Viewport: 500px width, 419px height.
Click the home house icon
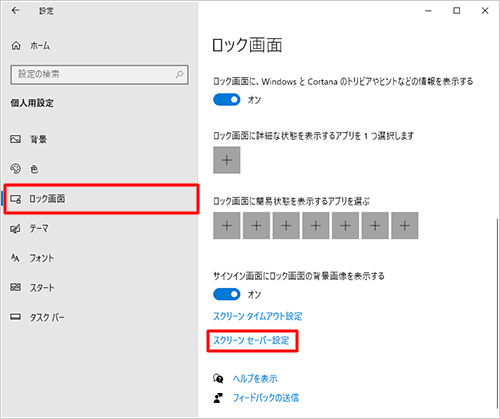click(16, 45)
